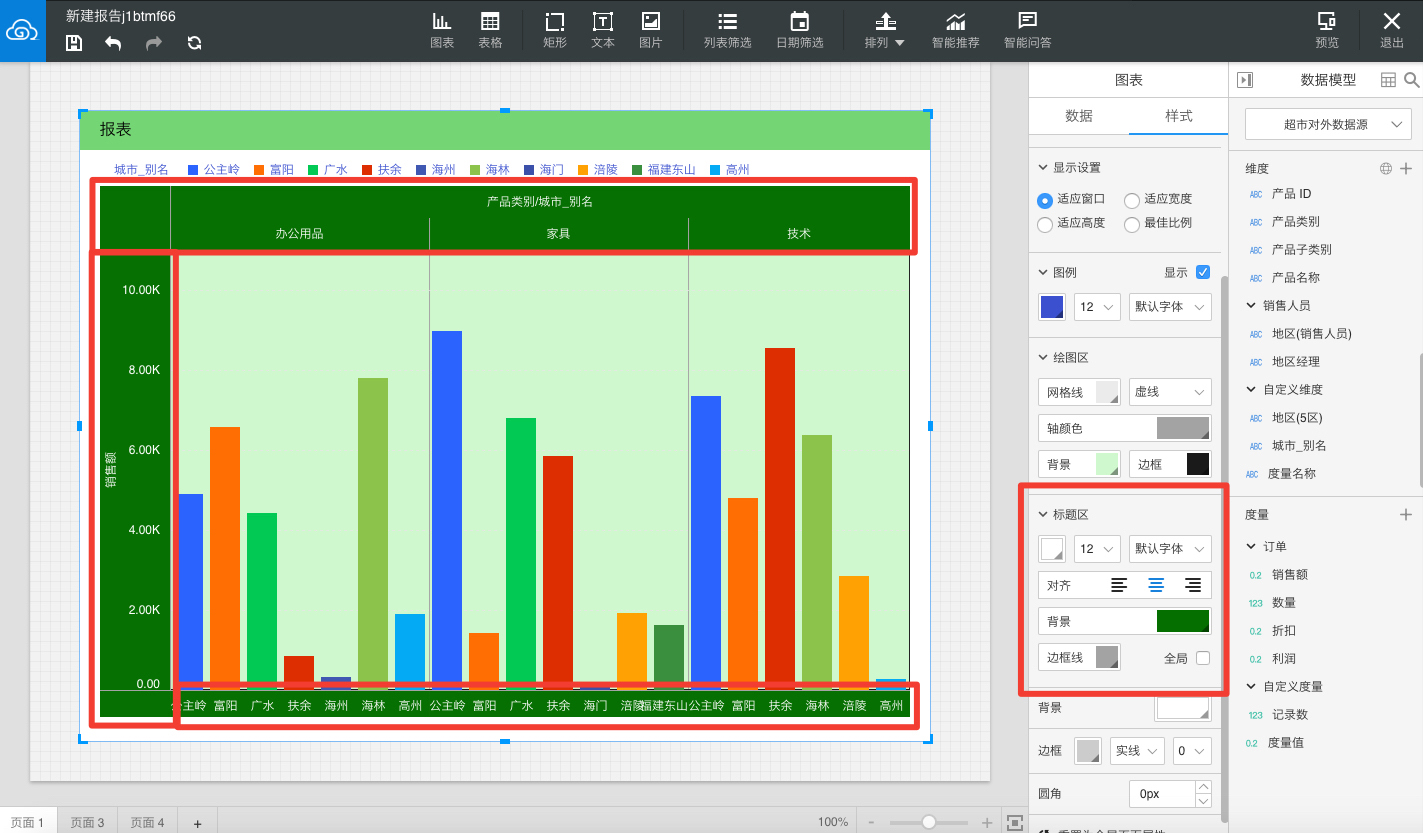Pick the 标题区 green 背景 color
The height and width of the screenshot is (833, 1423).
click(1183, 621)
